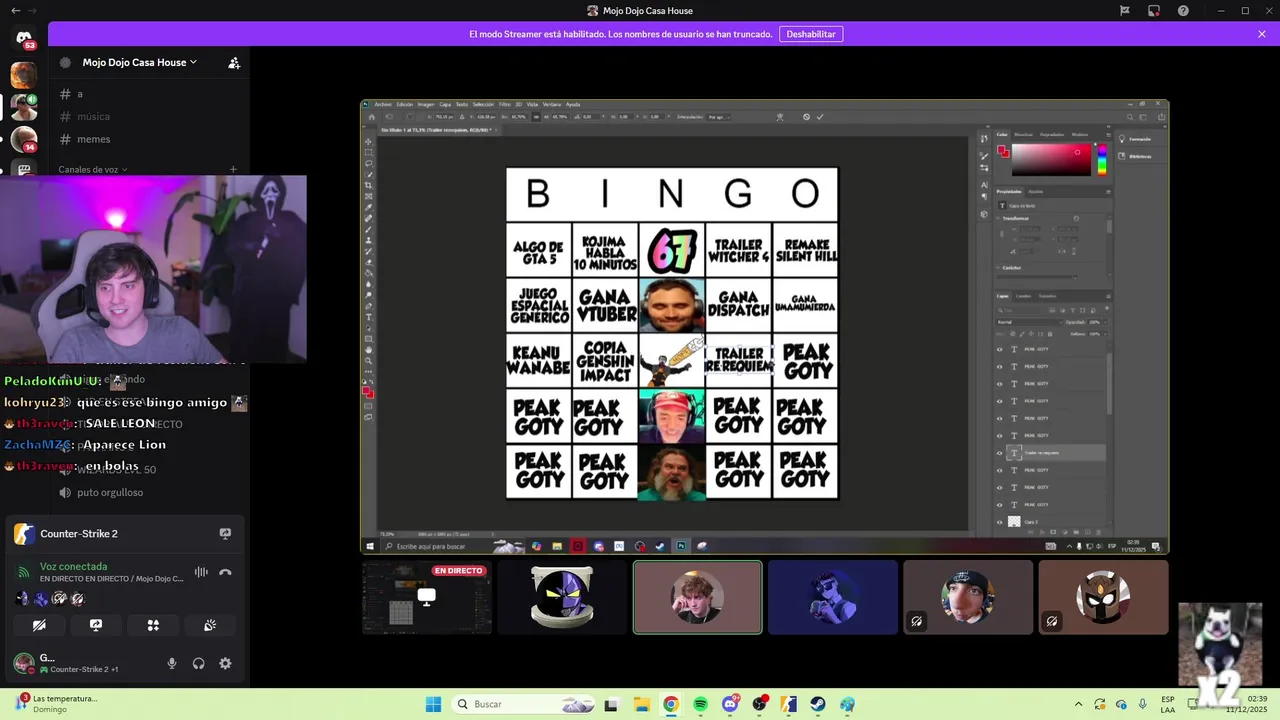Open Spotify from the Windows taskbar

tap(700, 704)
